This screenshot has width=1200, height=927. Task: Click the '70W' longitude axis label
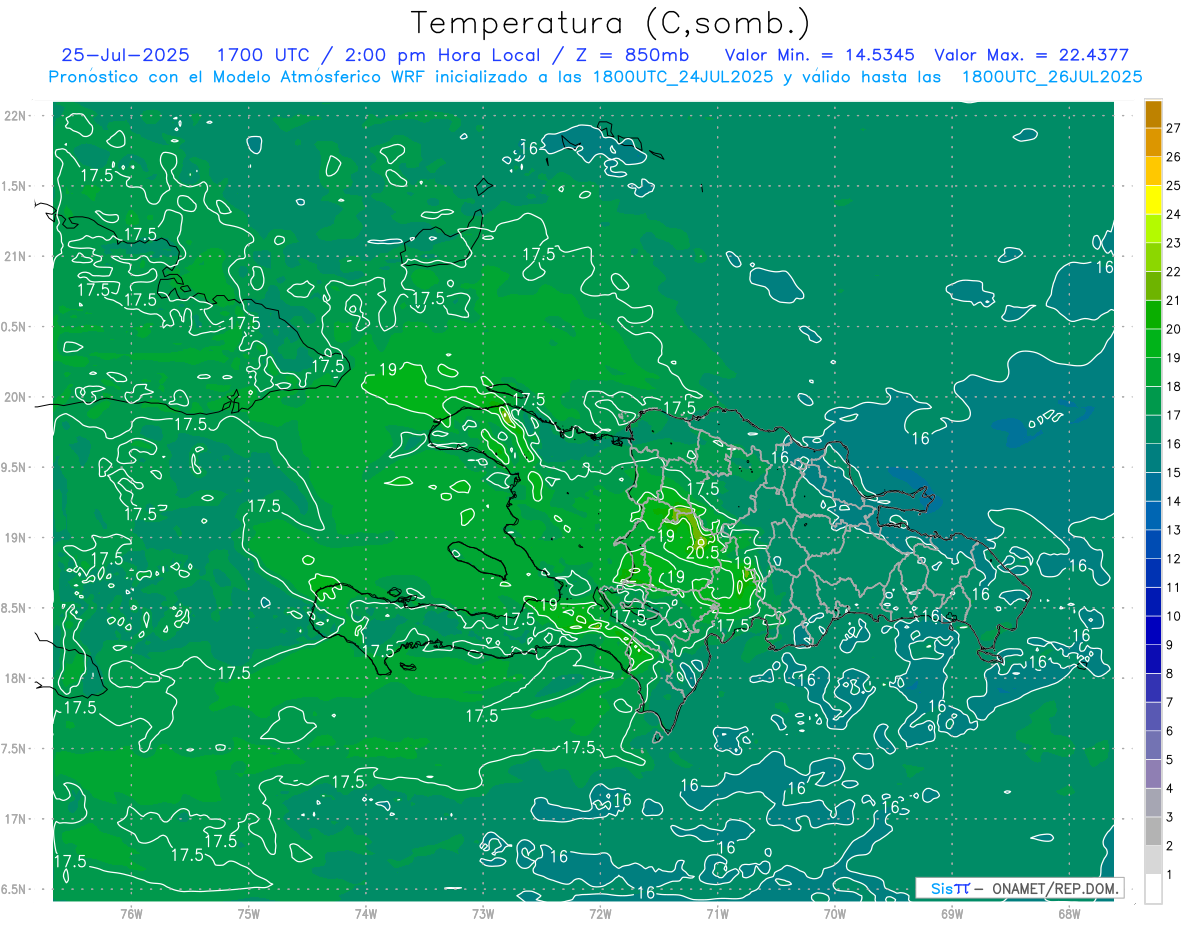[x=835, y=913]
